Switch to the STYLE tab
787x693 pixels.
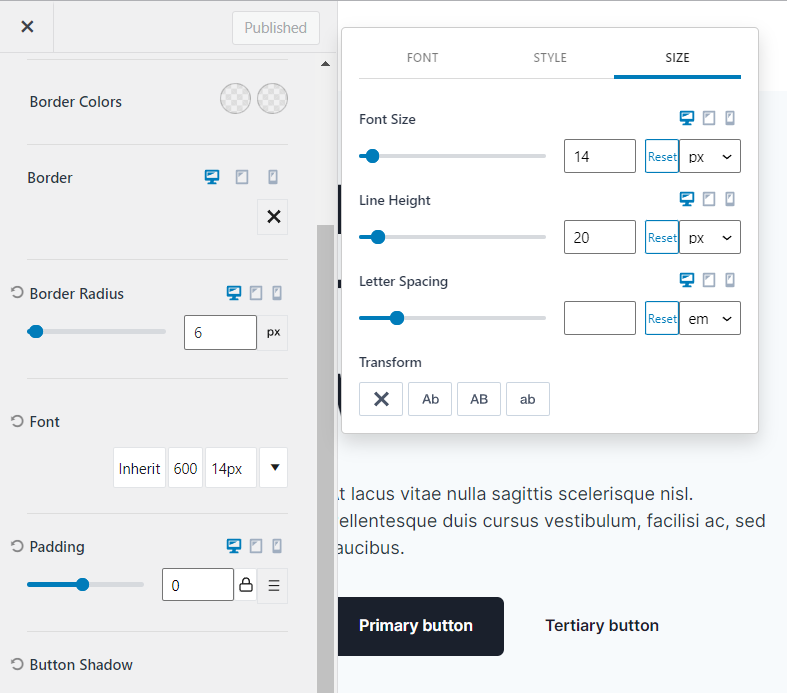click(x=550, y=58)
